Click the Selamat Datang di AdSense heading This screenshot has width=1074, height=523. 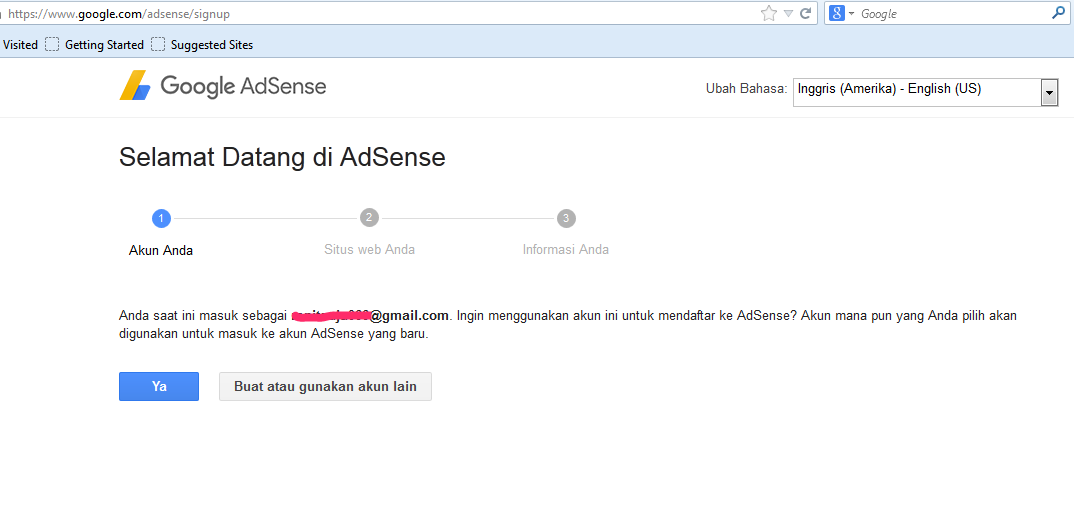[282, 157]
